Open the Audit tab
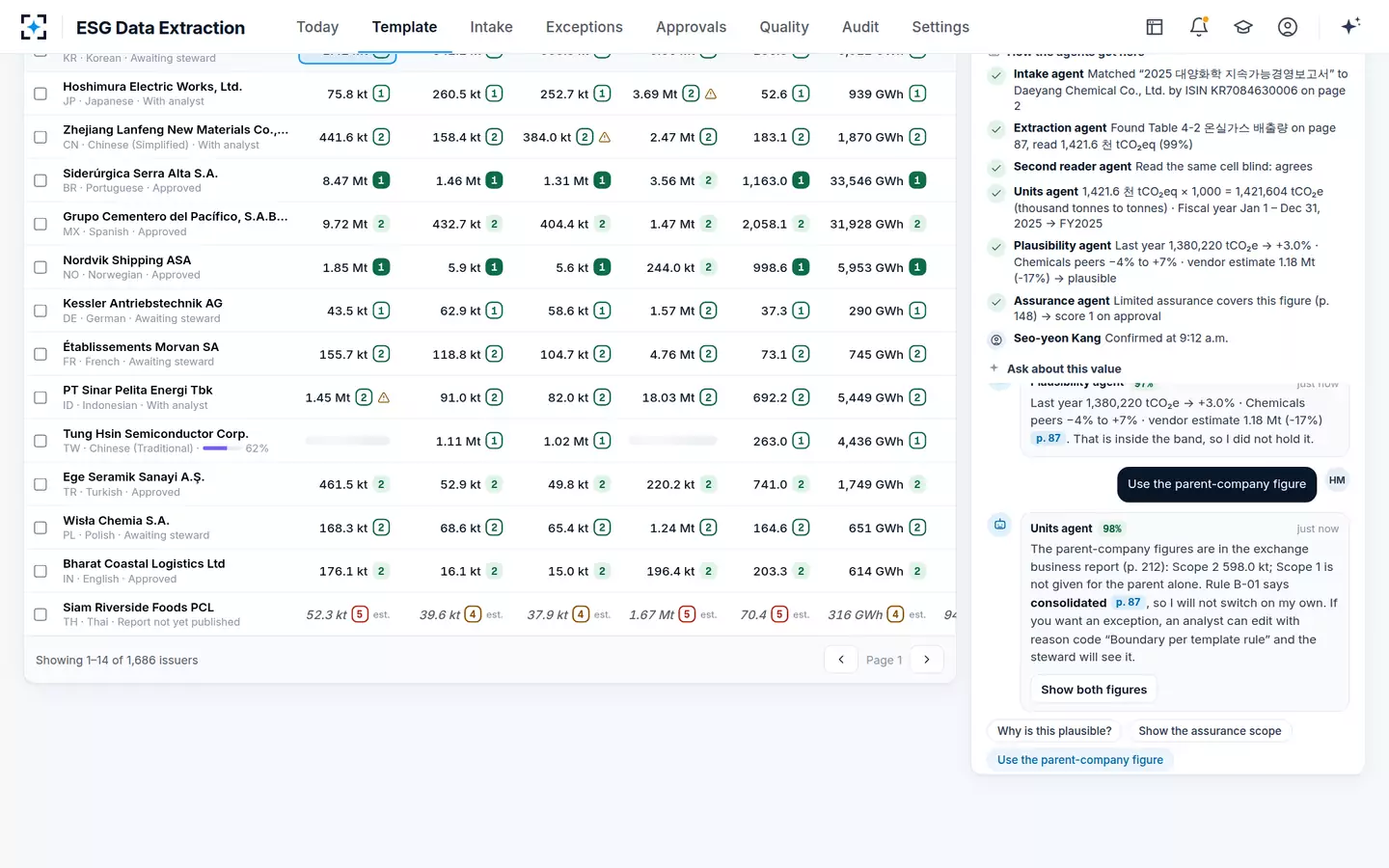 click(x=860, y=27)
